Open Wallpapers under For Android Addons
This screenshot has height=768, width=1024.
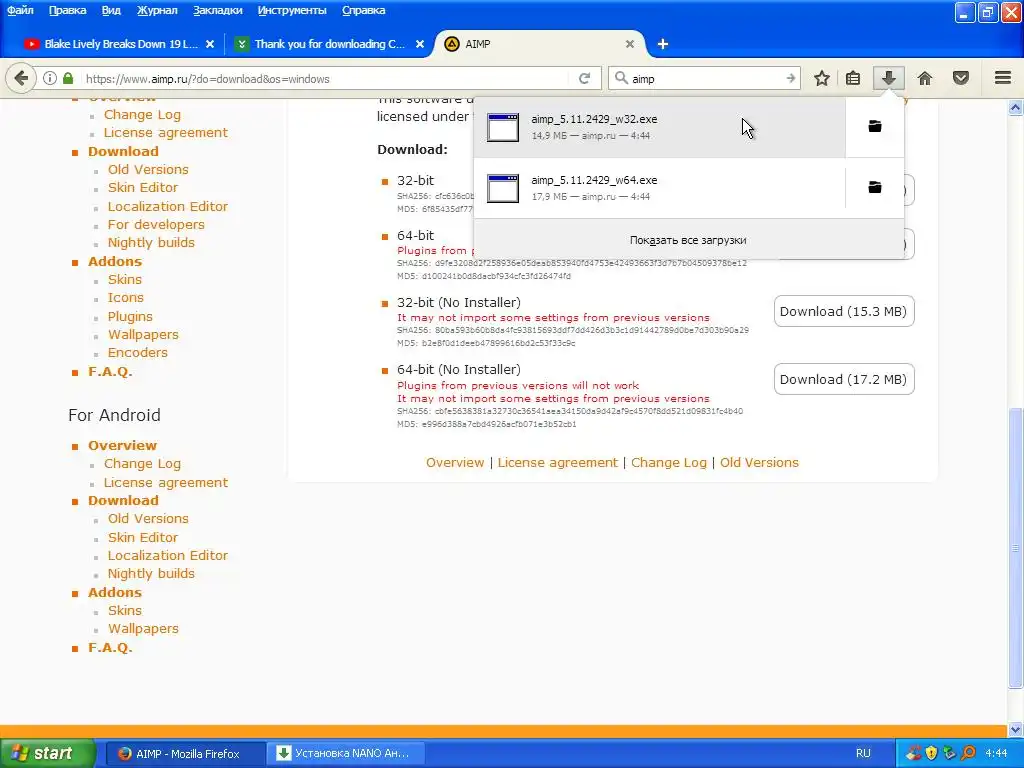143,629
